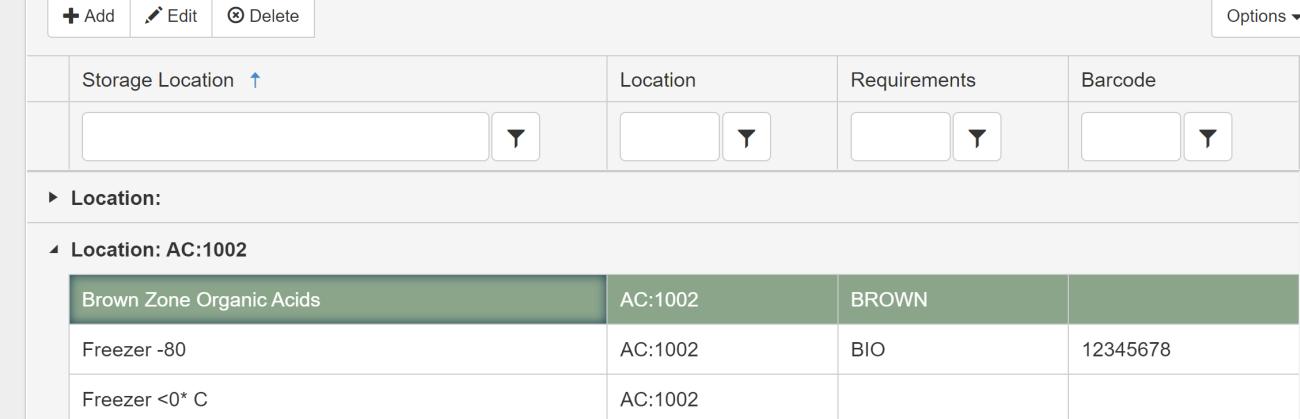Focus the Barcode filter text box
The image size is (1300, 419).
pyautogui.click(x=1131, y=137)
